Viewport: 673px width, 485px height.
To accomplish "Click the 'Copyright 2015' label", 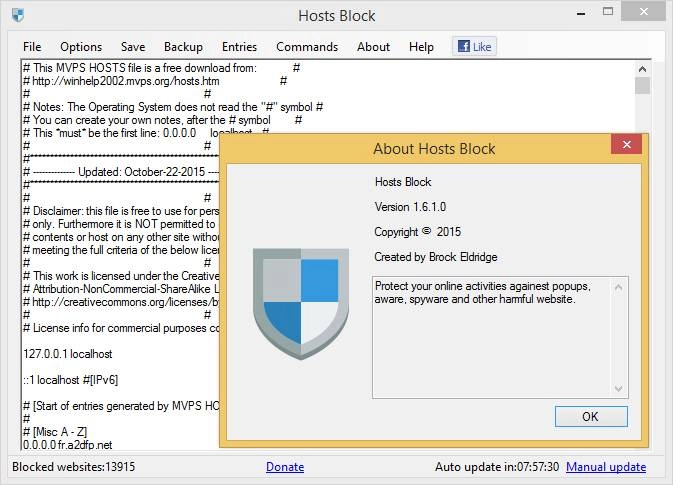I will (418, 232).
